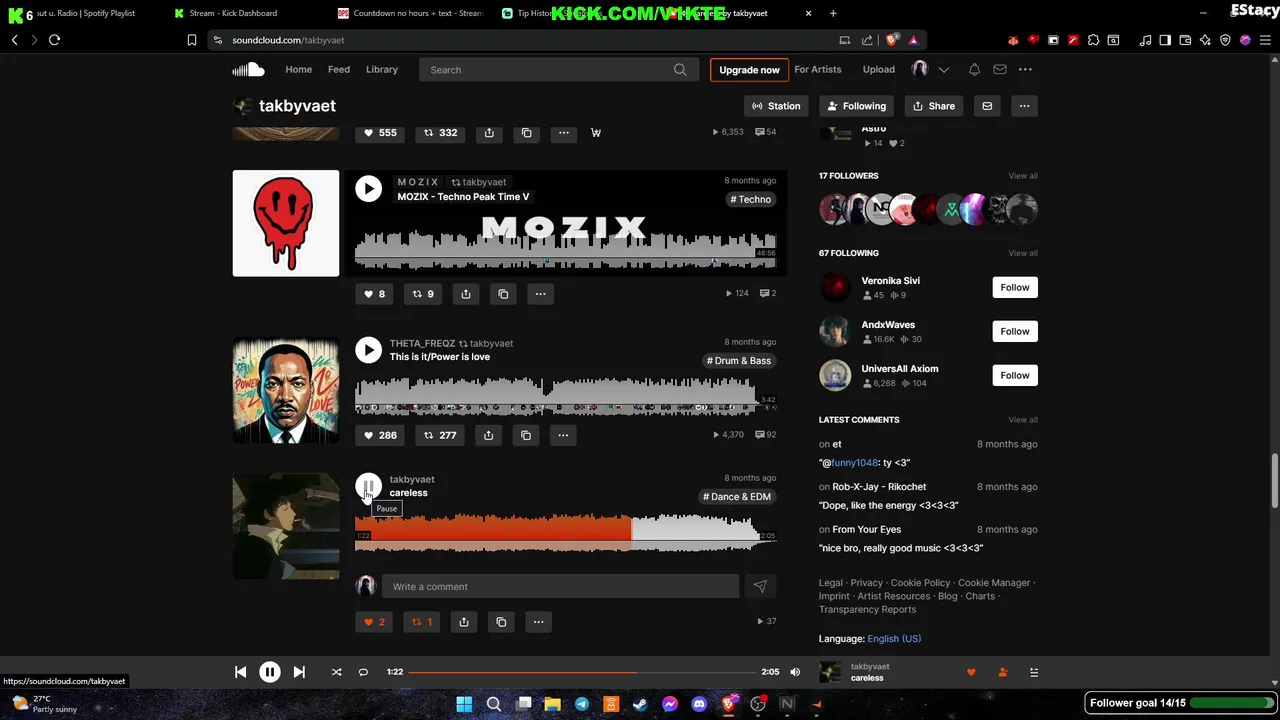Image resolution: width=1280 pixels, height=720 pixels.
Task: Share the Power is love track
Action: pyautogui.click(x=488, y=435)
